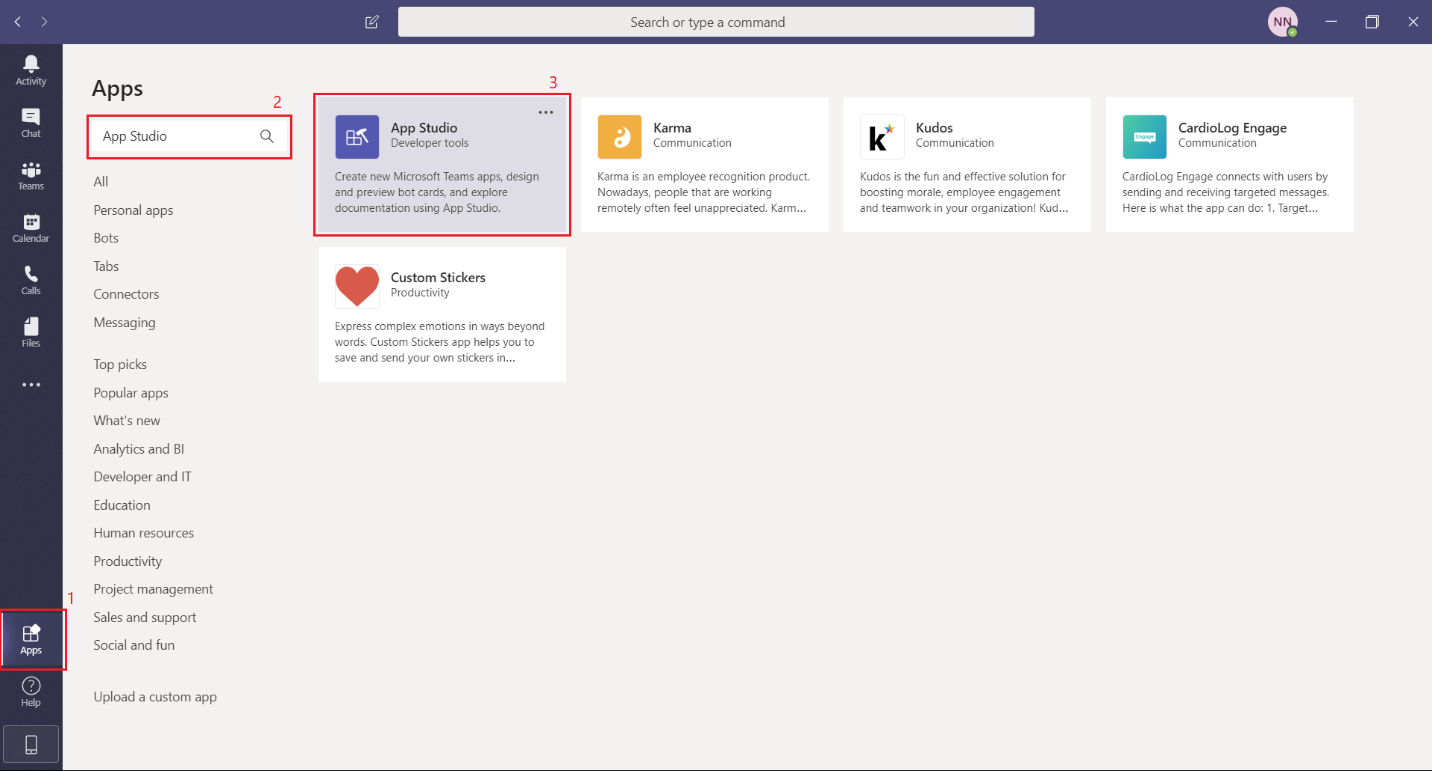
Task: Open the Calls phone icon
Action: pos(31,280)
